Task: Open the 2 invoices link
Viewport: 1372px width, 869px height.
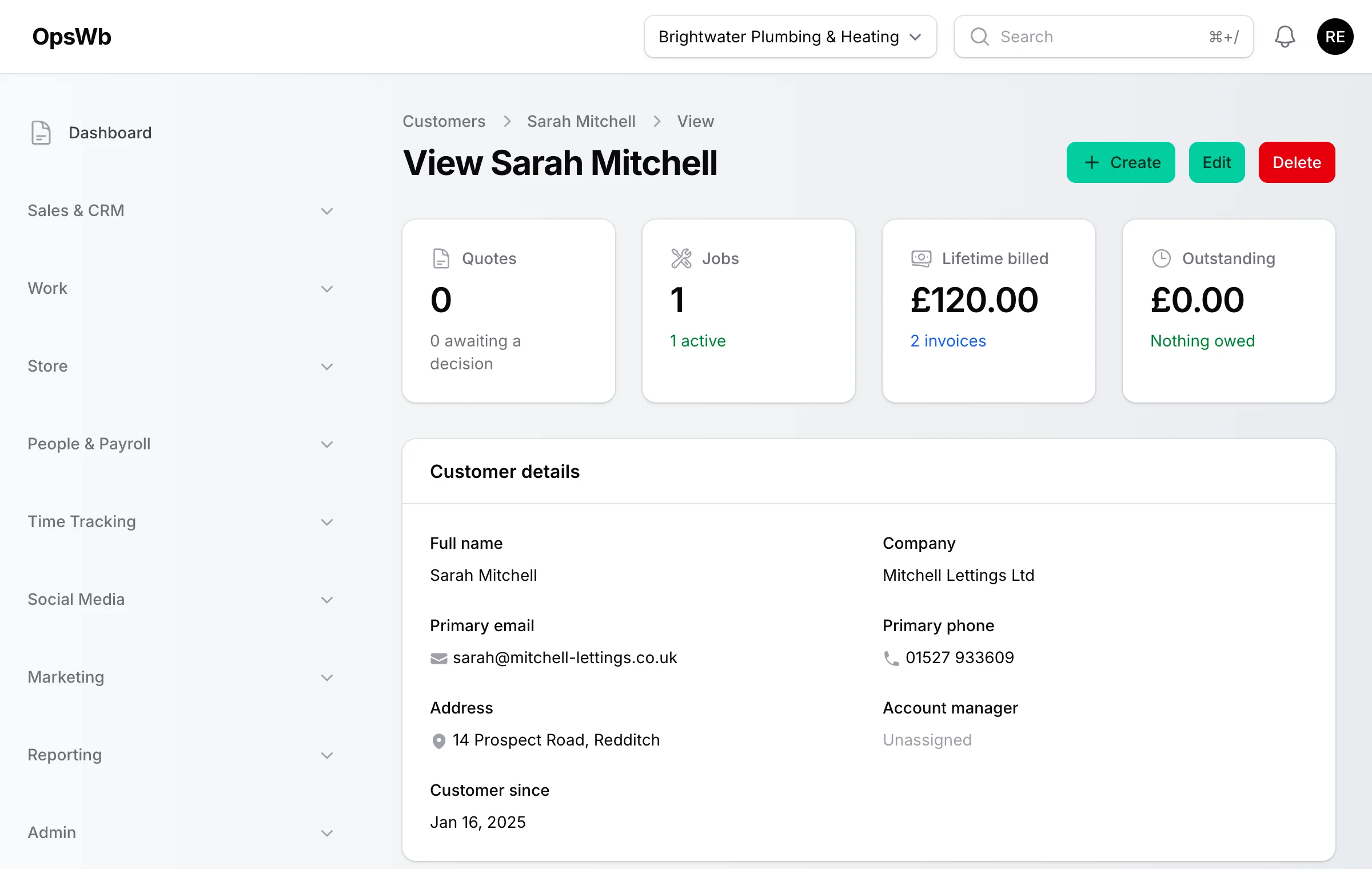Action: (x=948, y=341)
